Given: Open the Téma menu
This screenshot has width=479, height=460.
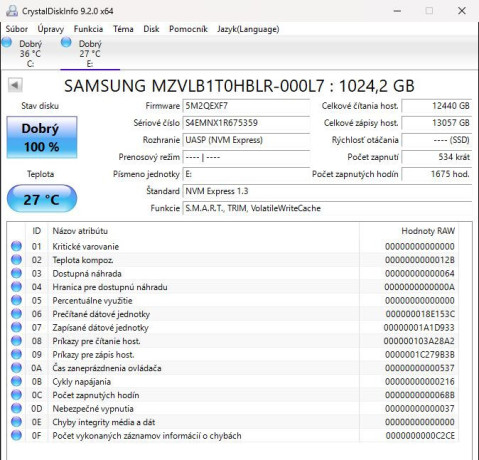Looking at the screenshot, I should pyautogui.click(x=123, y=29).
